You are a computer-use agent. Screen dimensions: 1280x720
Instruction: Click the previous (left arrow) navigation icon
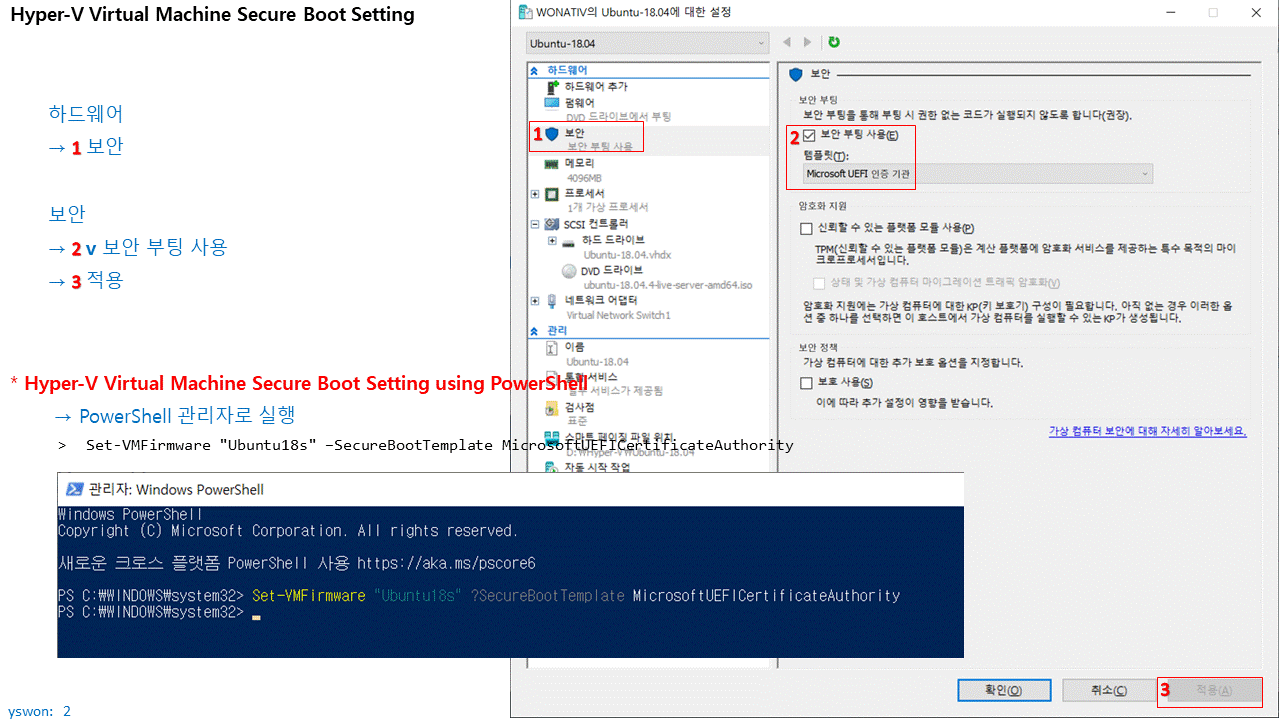(787, 42)
